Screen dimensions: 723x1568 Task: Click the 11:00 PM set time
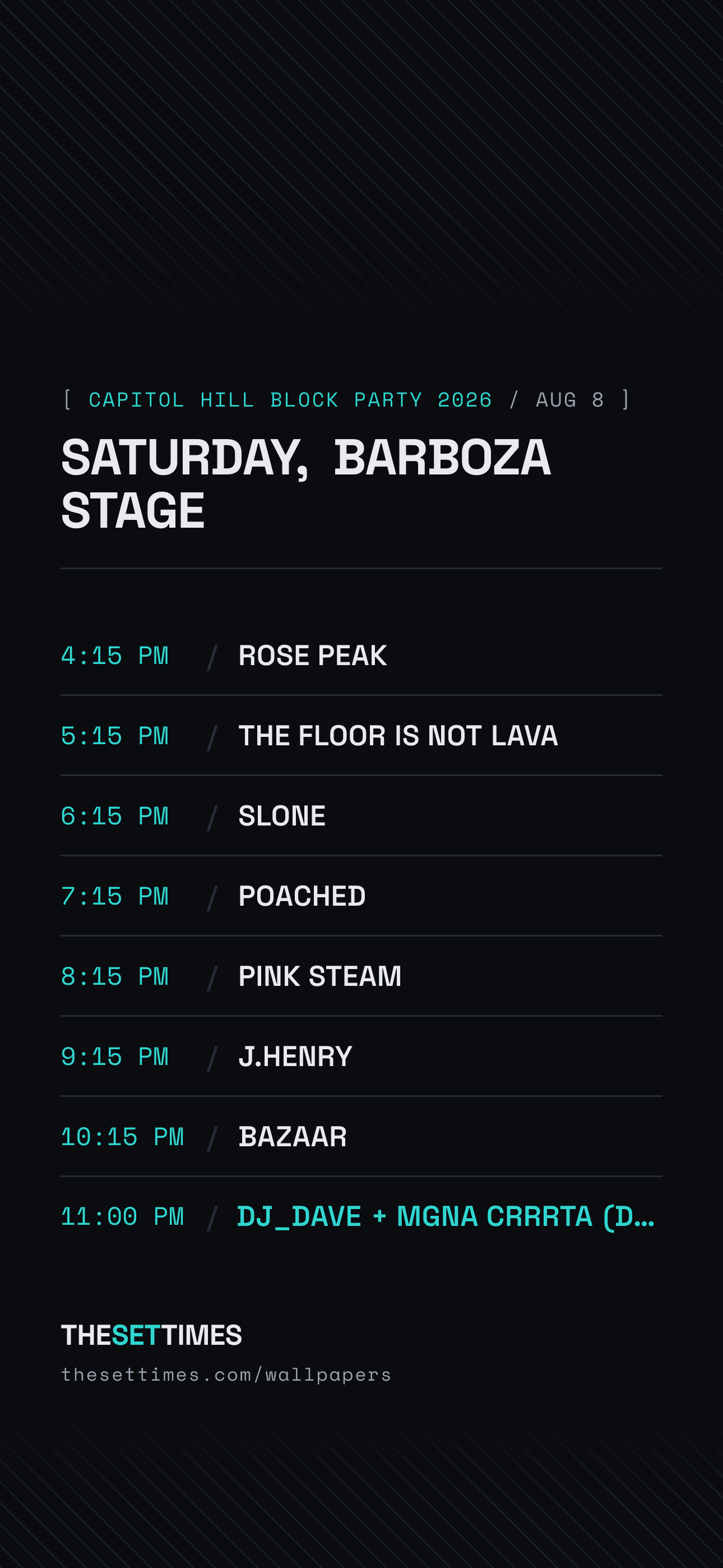122,1217
